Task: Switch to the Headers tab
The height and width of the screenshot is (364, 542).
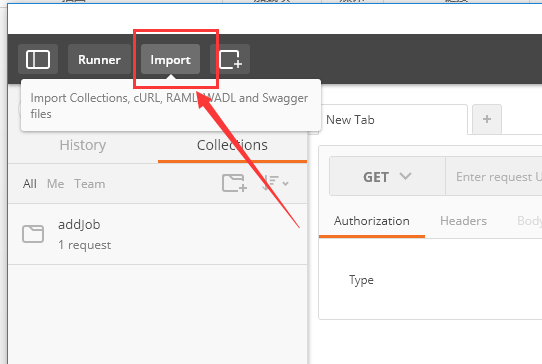Action: (464, 221)
